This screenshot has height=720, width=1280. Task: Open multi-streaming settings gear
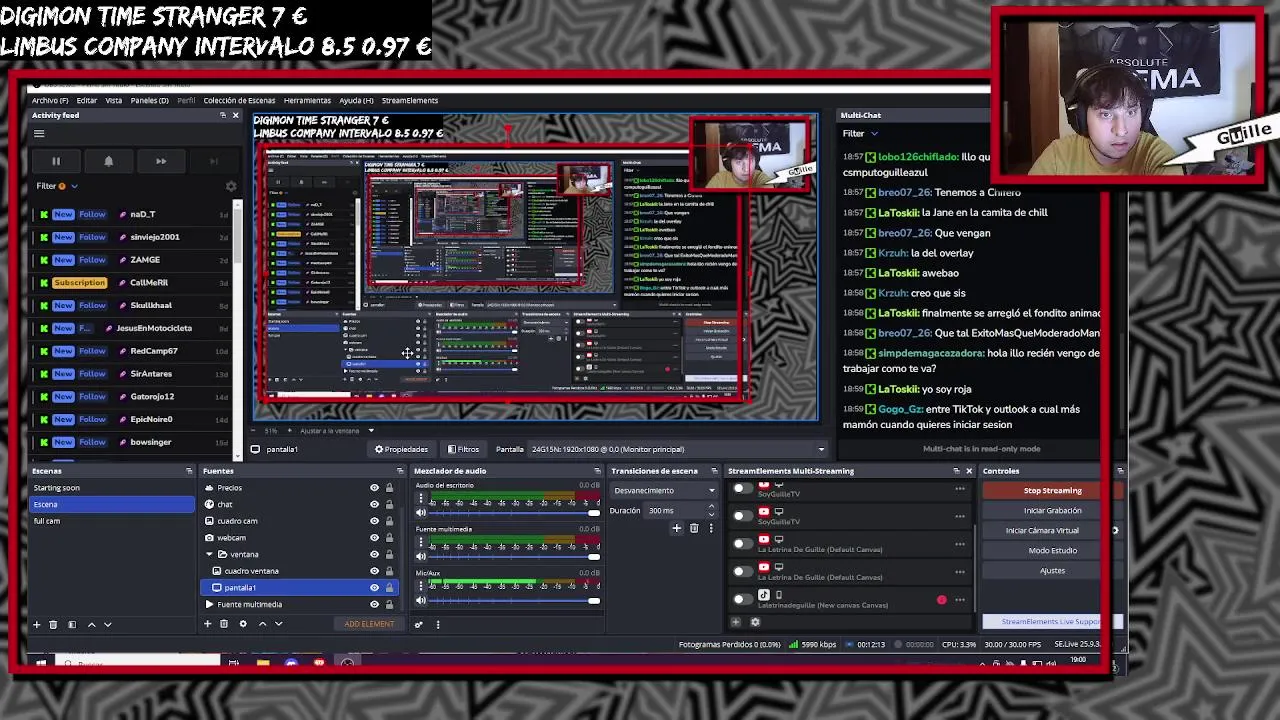point(755,622)
